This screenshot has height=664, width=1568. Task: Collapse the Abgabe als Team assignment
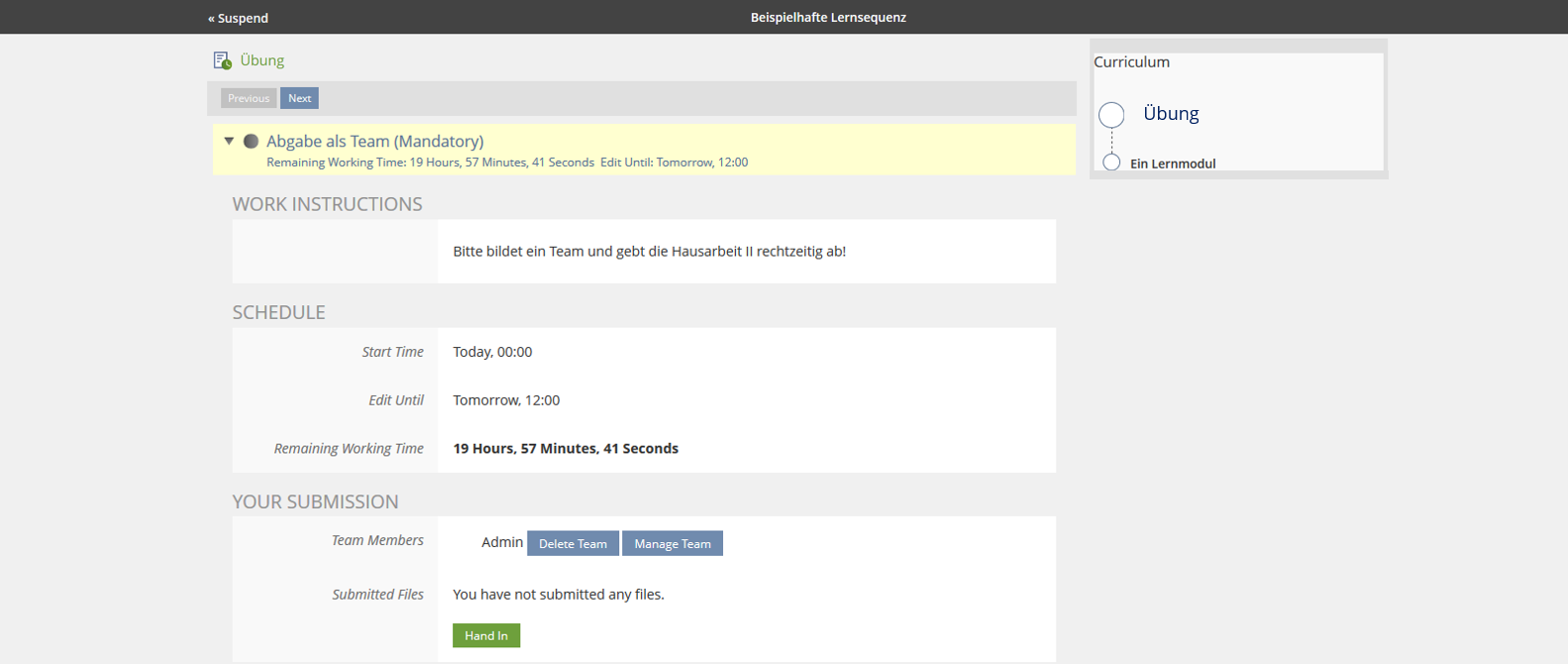229,142
